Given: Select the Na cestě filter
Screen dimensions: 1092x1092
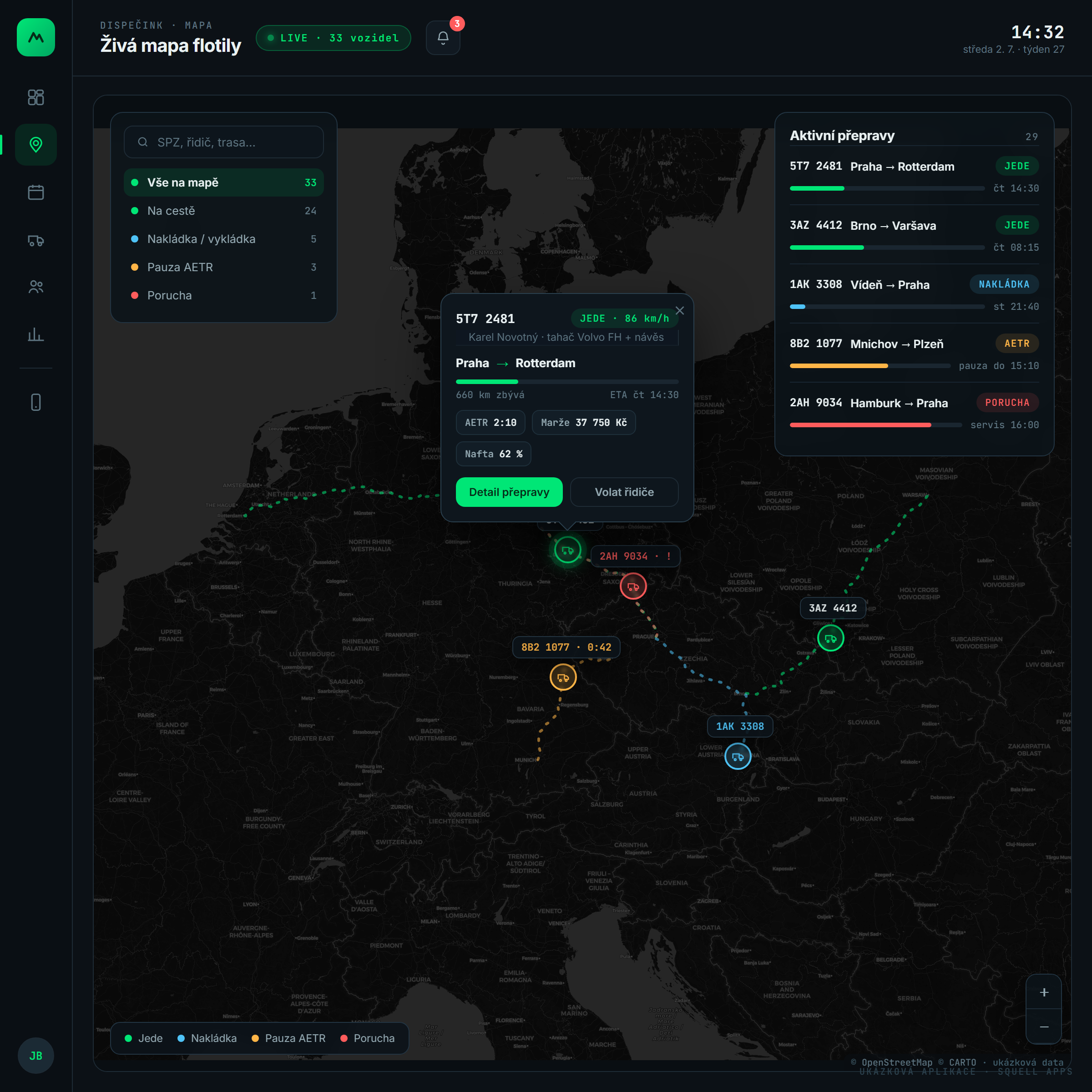Looking at the screenshot, I should (224, 211).
